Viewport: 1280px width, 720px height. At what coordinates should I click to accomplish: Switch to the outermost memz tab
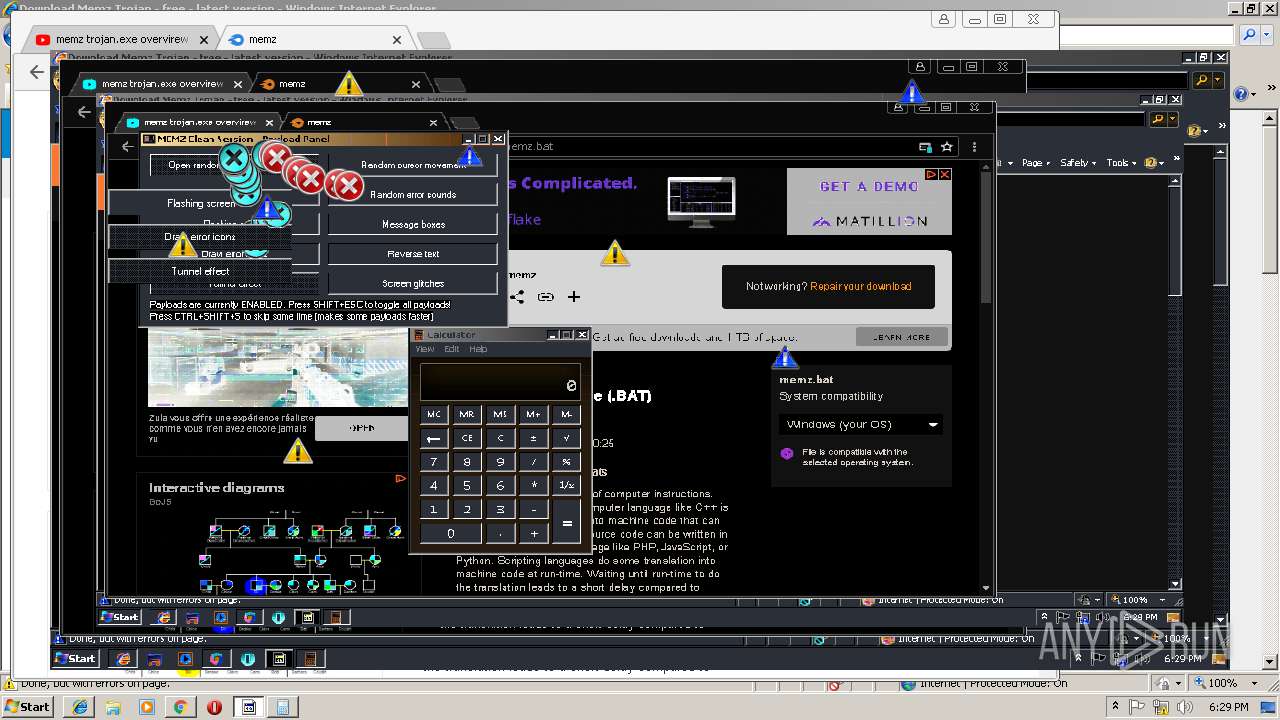pyautogui.click(x=315, y=40)
